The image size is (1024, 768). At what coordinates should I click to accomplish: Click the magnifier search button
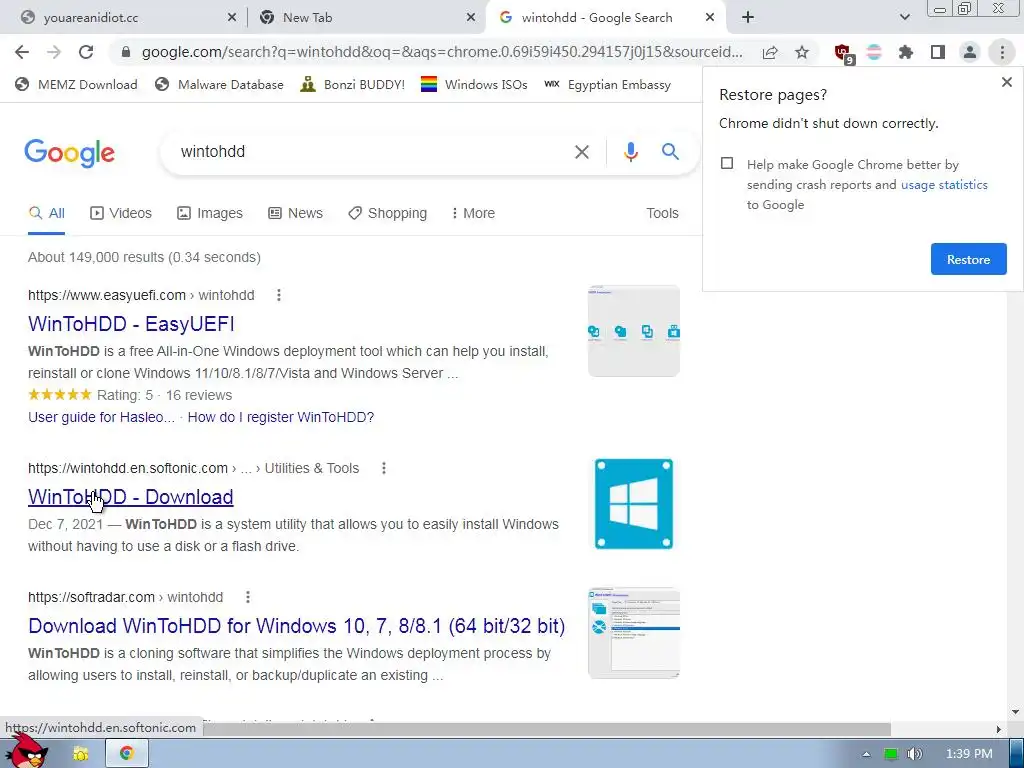(670, 152)
